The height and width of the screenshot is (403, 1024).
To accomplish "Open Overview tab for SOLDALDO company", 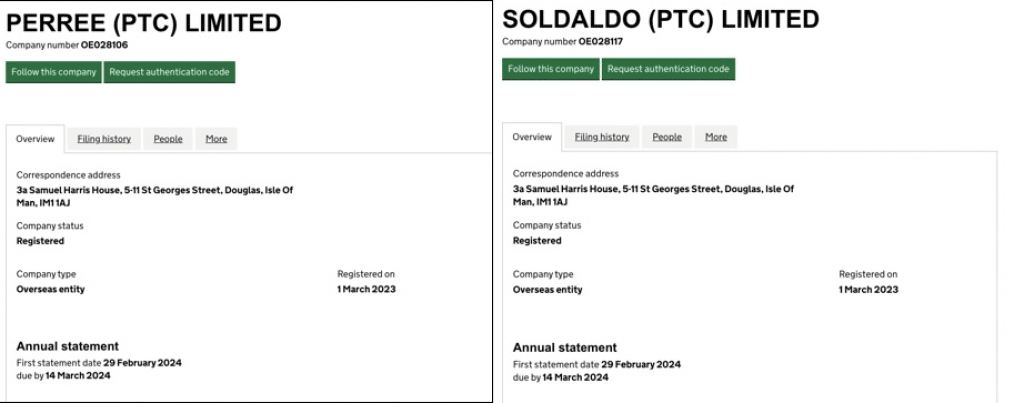I will click(x=532, y=137).
